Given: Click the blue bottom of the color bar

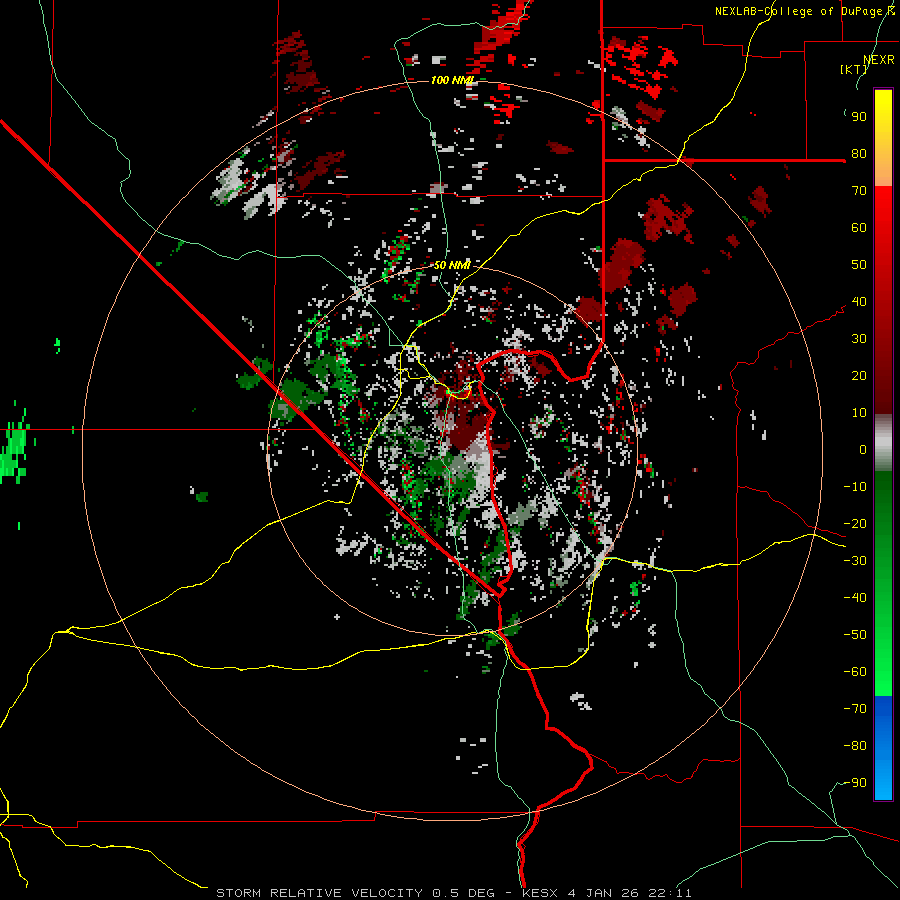Looking at the screenshot, I should coord(883,749).
